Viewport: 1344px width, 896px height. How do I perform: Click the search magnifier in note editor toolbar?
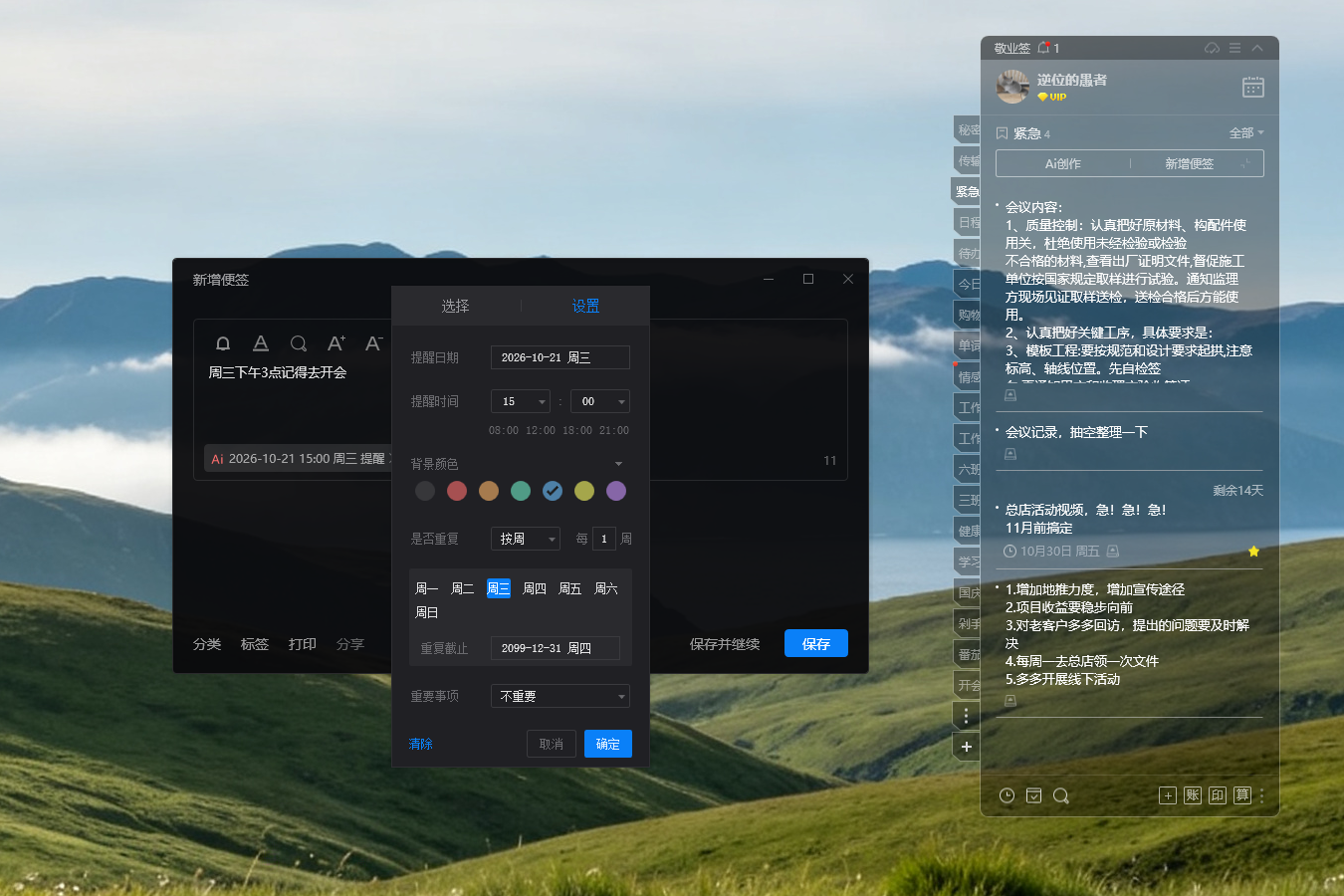299,343
